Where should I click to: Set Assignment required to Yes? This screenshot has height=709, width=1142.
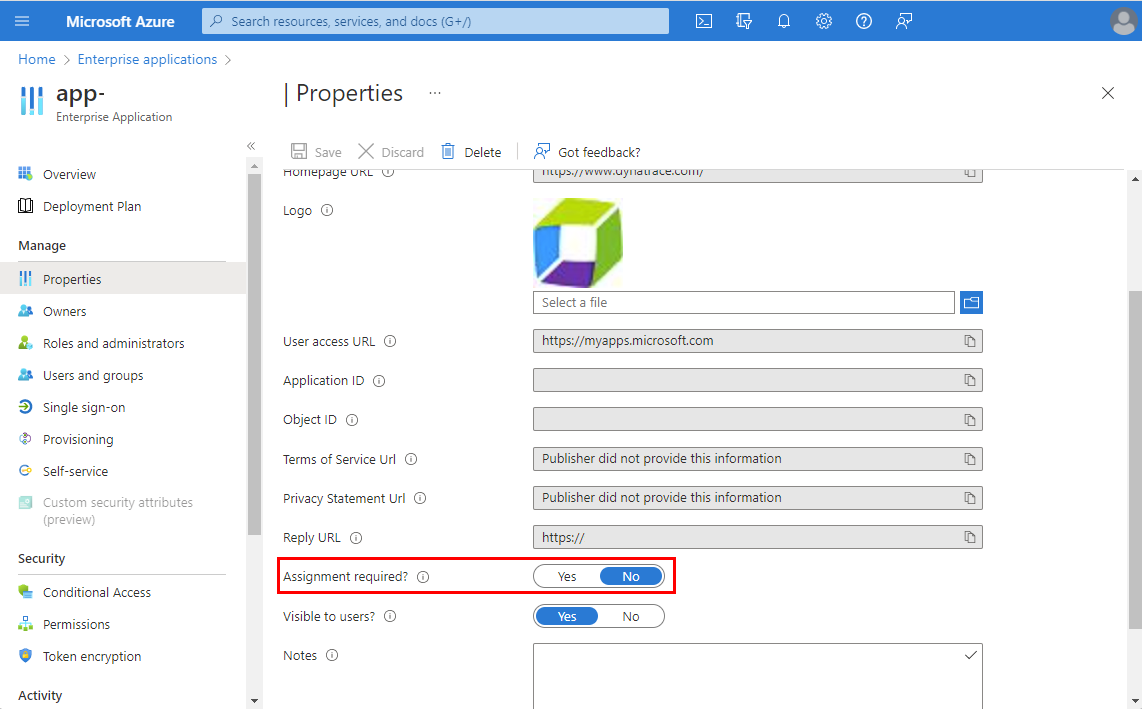[567, 576]
